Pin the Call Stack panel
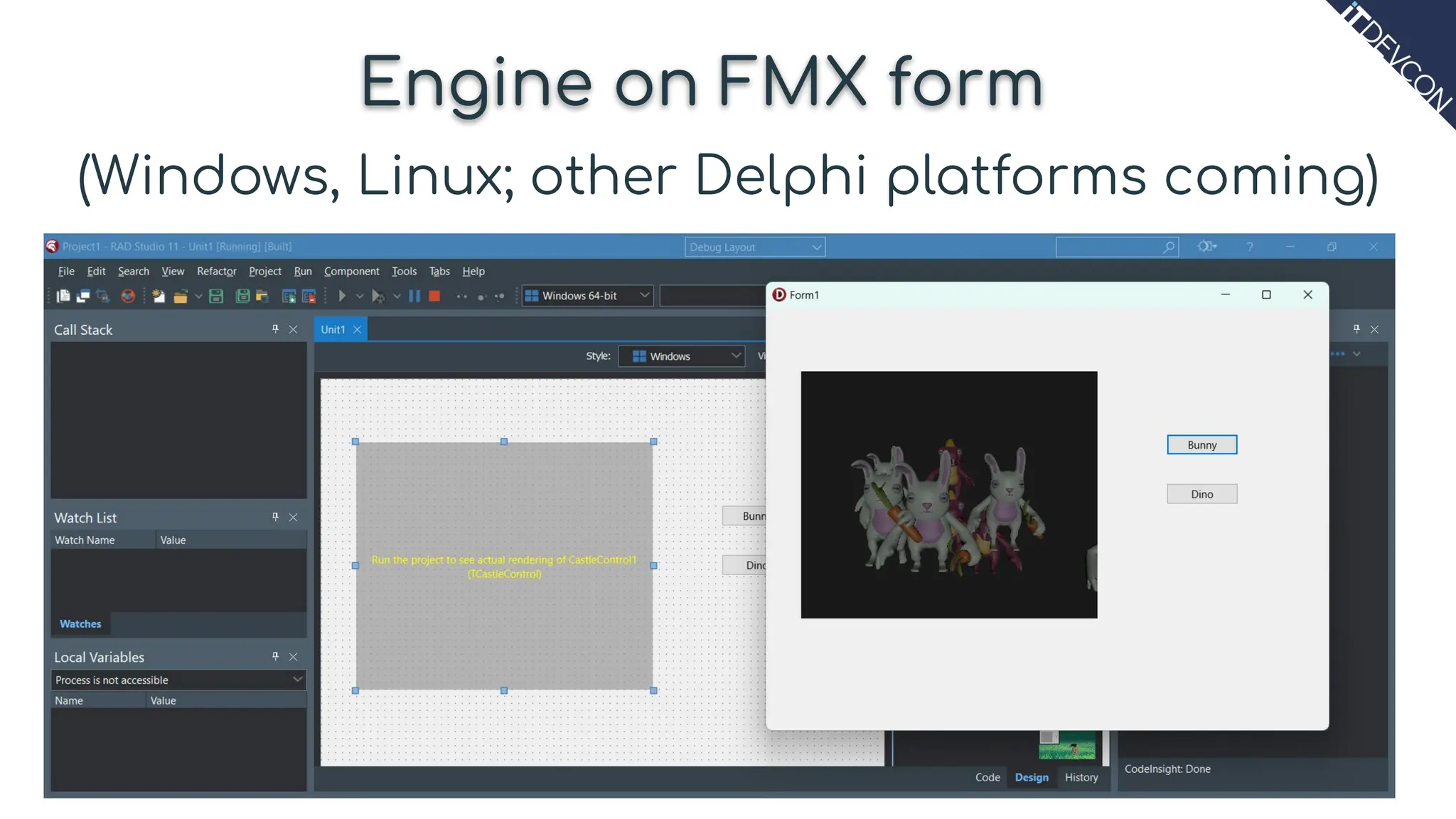The image size is (1456, 819). (x=275, y=328)
